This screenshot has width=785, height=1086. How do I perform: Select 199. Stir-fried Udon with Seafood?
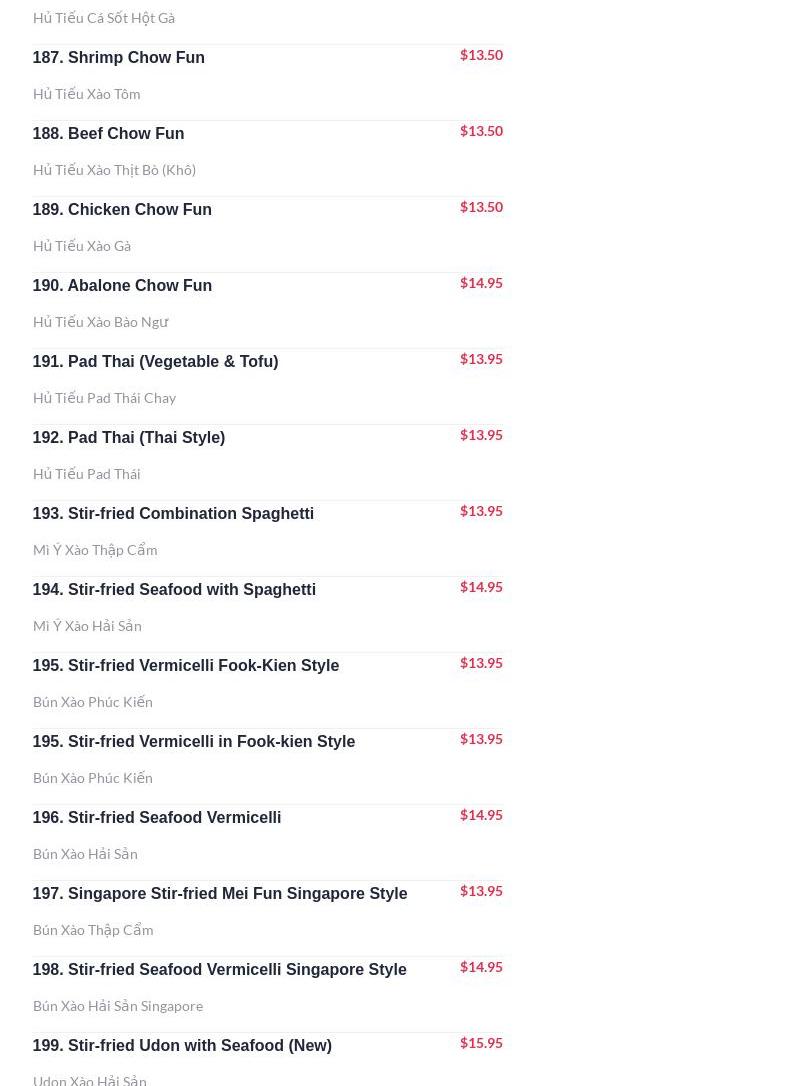pyautogui.click(x=182, y=1046)
